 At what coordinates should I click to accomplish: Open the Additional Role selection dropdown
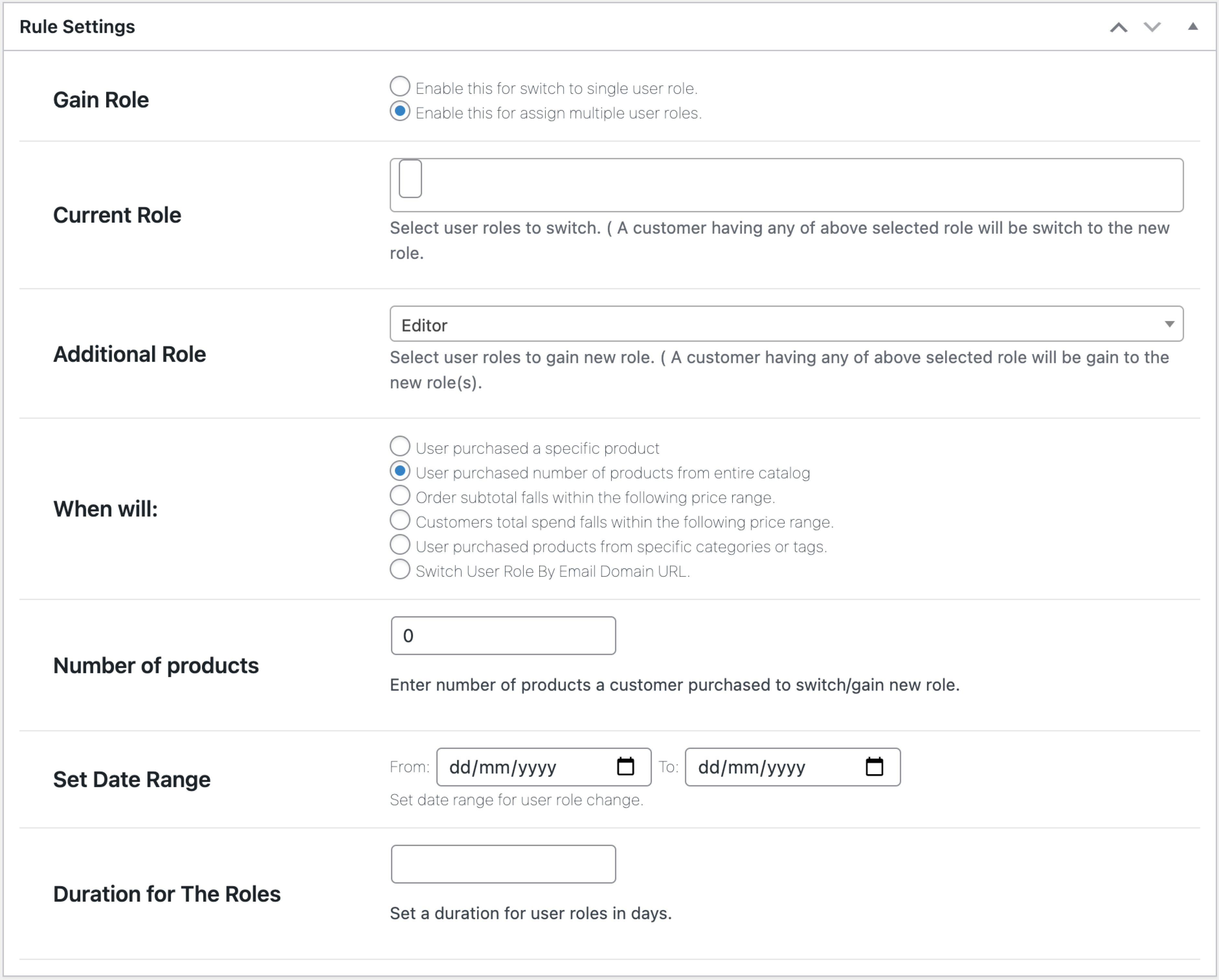[786, 324]
